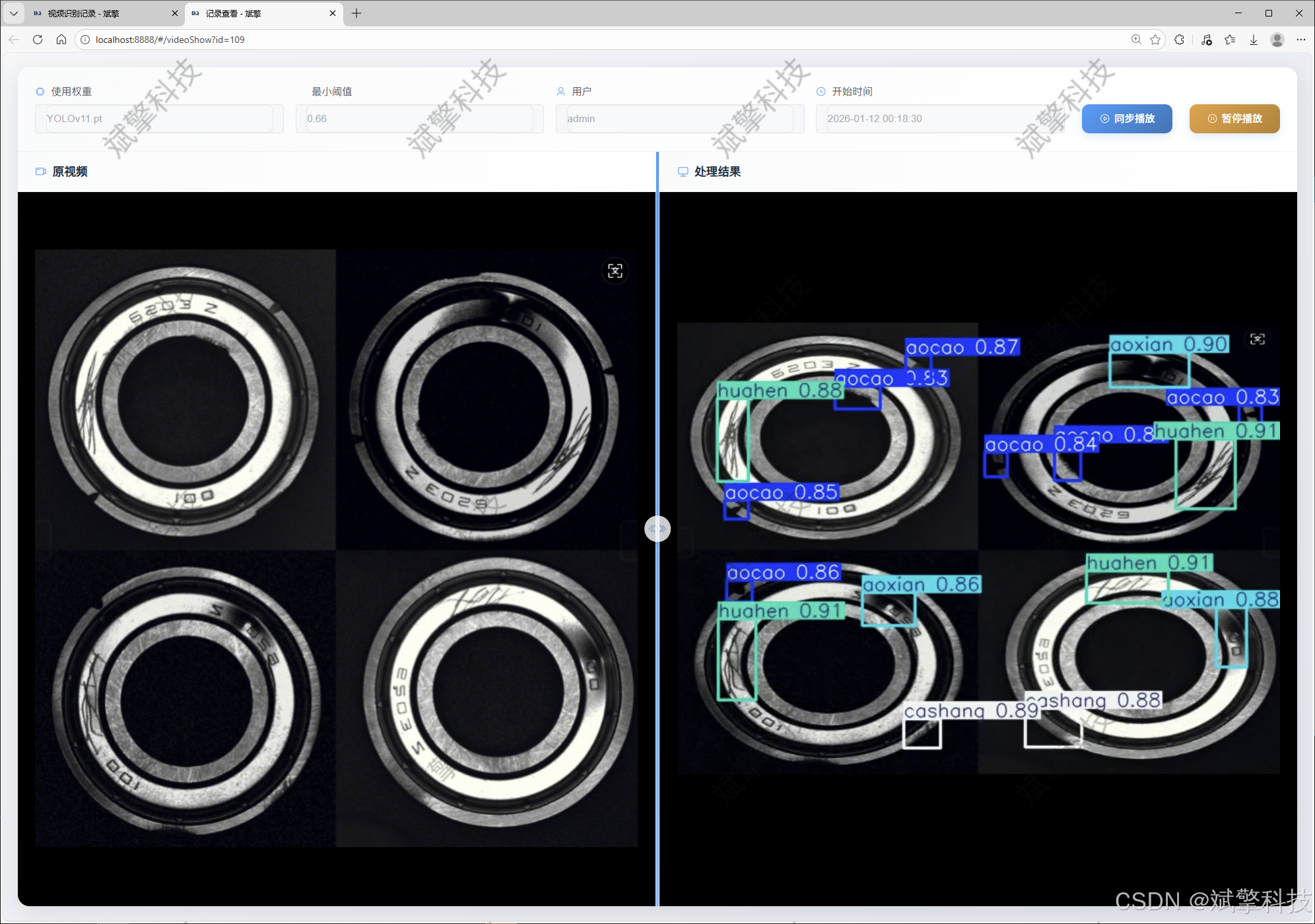
Task: Click fullscreen icon on processed result video
Action: tap(1257, 339)
